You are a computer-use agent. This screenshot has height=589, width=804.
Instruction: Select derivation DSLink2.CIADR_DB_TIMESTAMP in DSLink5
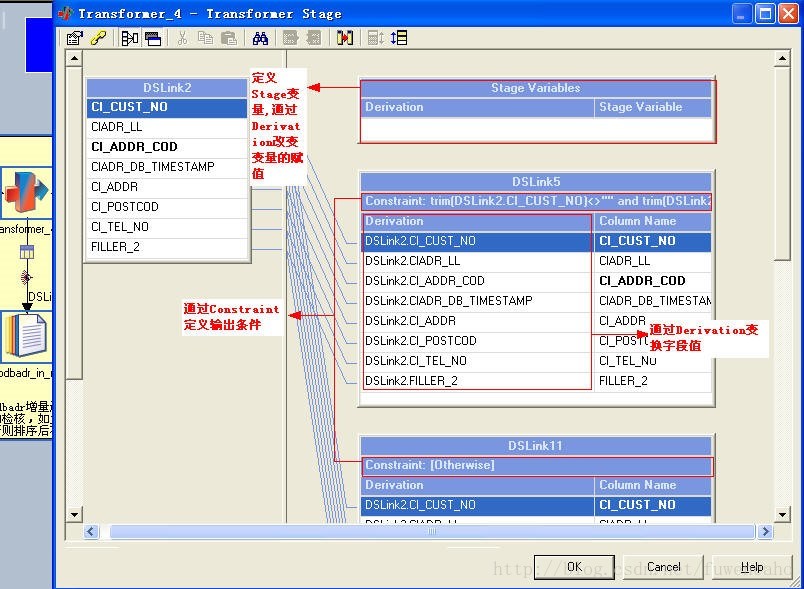click(x=477, y=301)
